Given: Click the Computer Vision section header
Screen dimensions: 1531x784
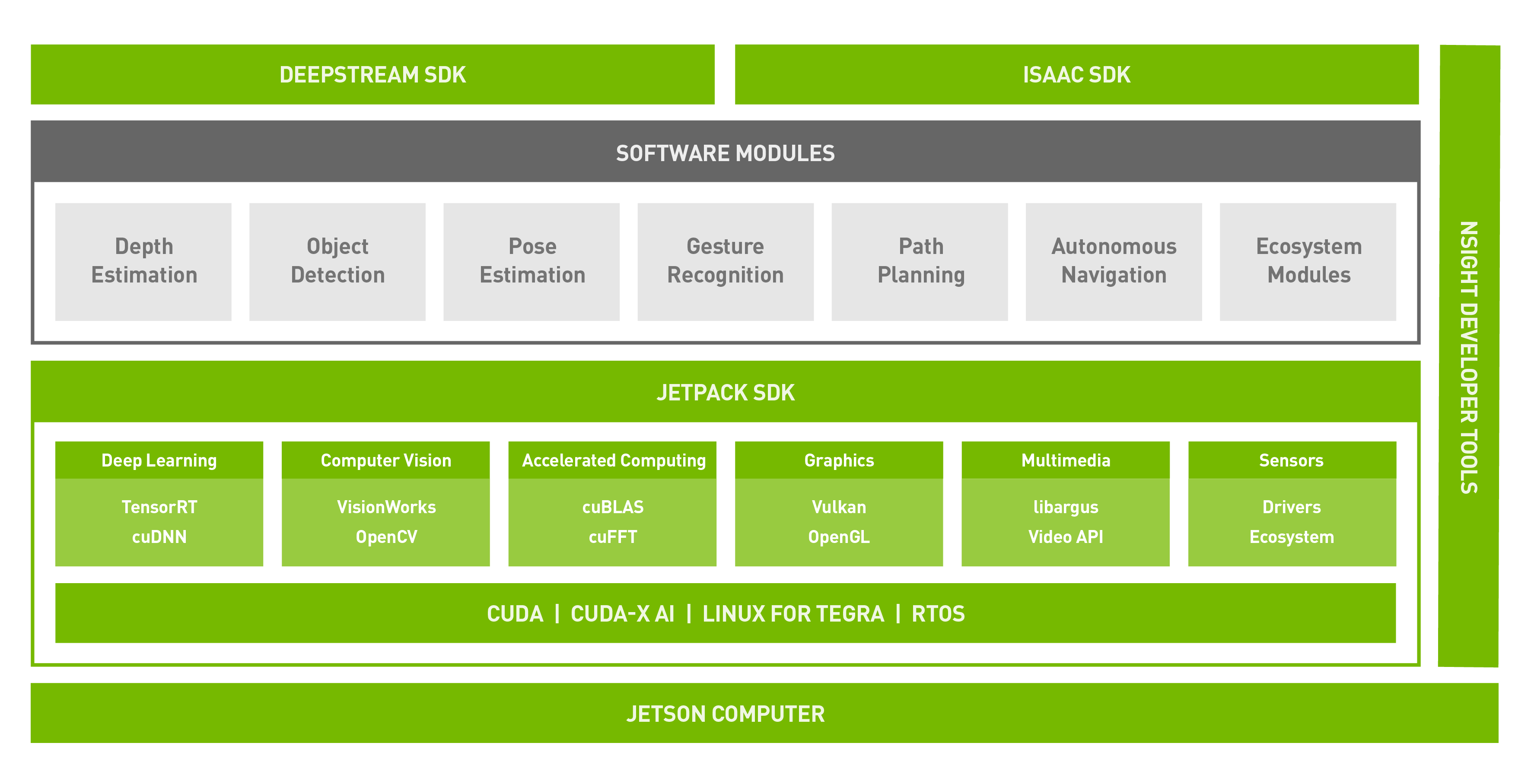Looking at the screenshot, I should 386,460.
